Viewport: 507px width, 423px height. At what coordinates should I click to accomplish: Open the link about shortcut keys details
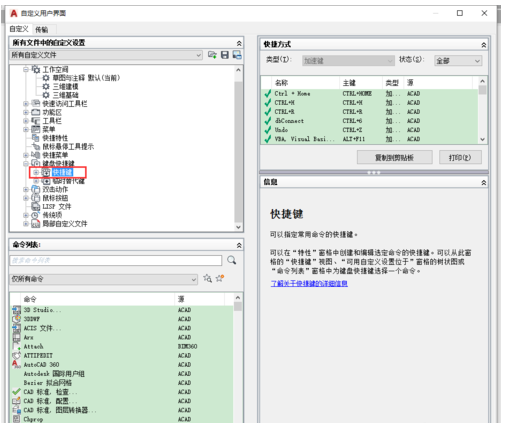pos(309,283)
